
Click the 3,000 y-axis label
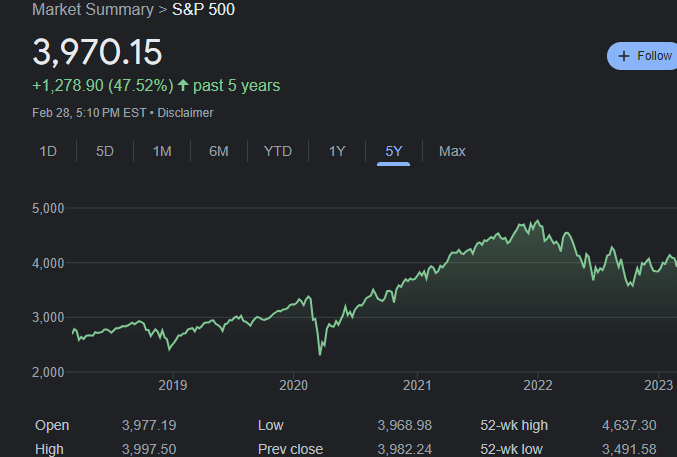[48, 317]
